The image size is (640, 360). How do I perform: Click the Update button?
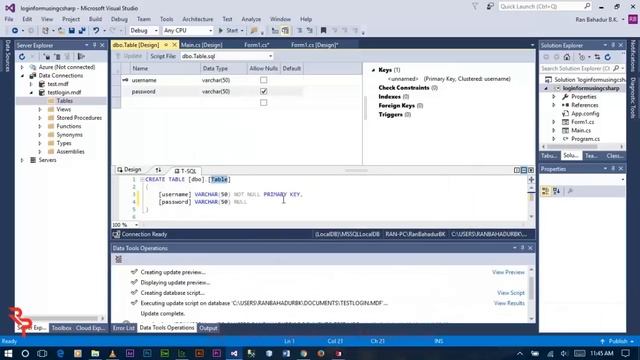click(129, 56)
